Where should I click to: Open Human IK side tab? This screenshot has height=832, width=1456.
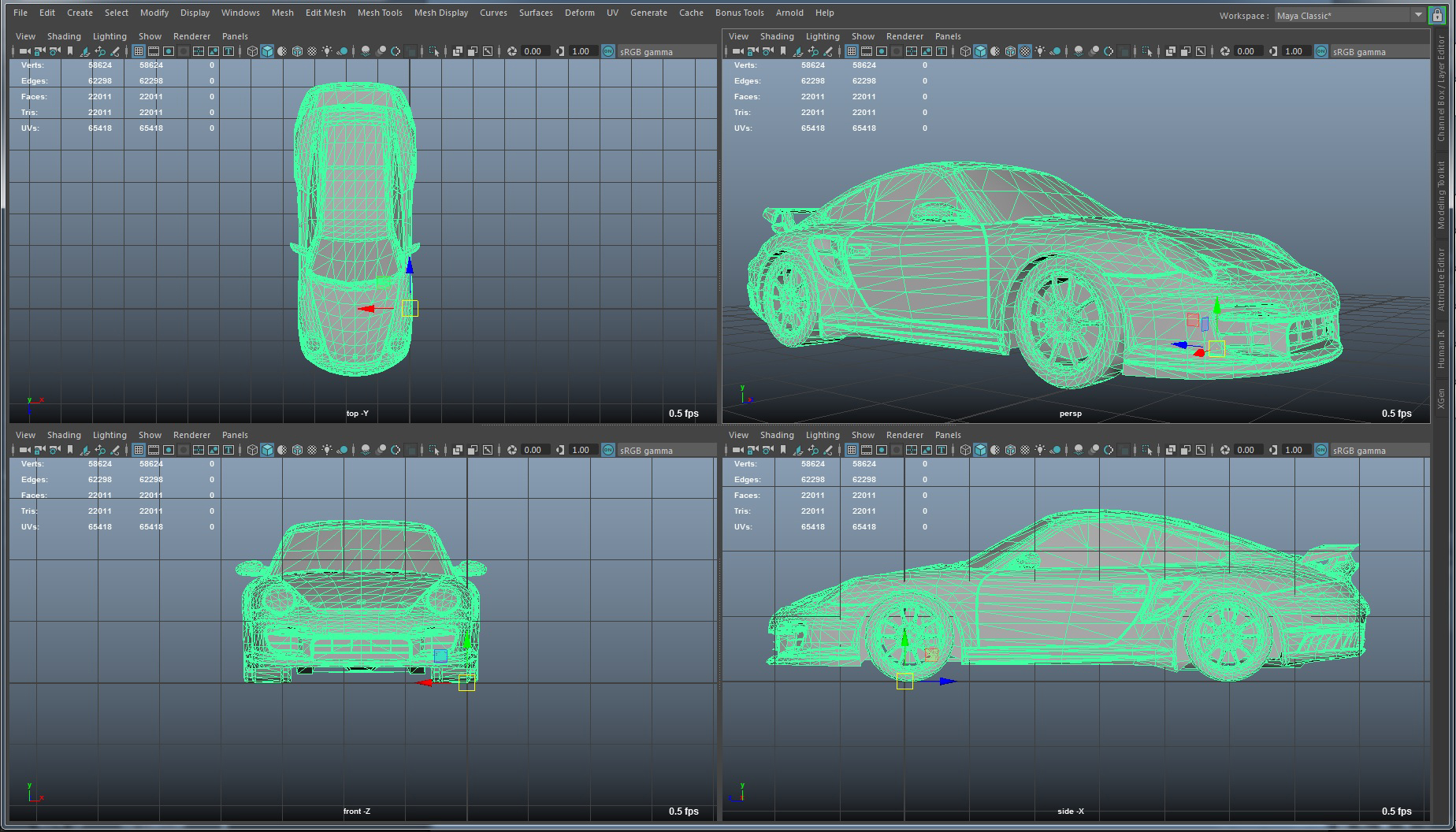1442,349
